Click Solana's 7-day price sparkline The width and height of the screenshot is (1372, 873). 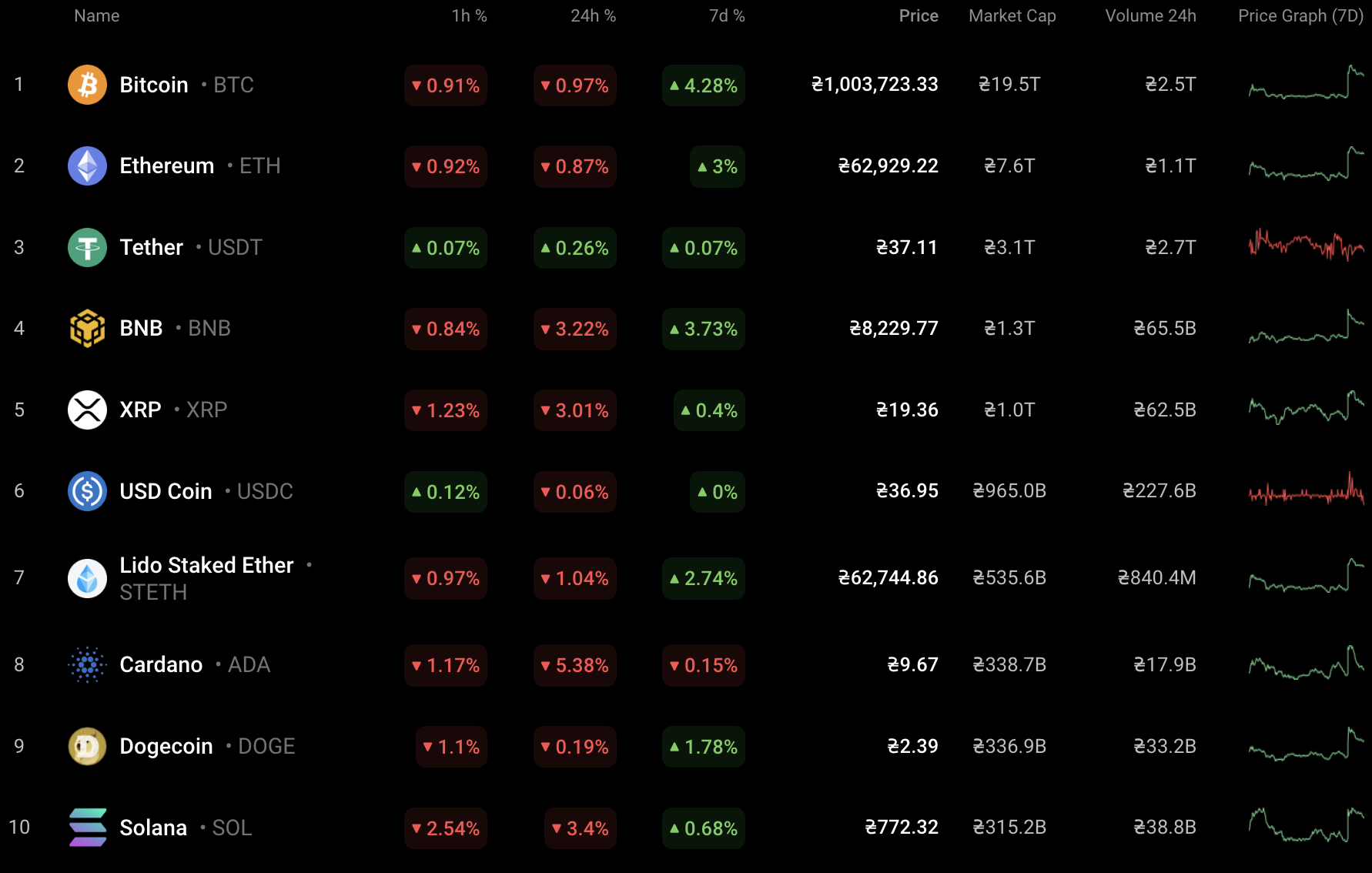coord(1303,828)
